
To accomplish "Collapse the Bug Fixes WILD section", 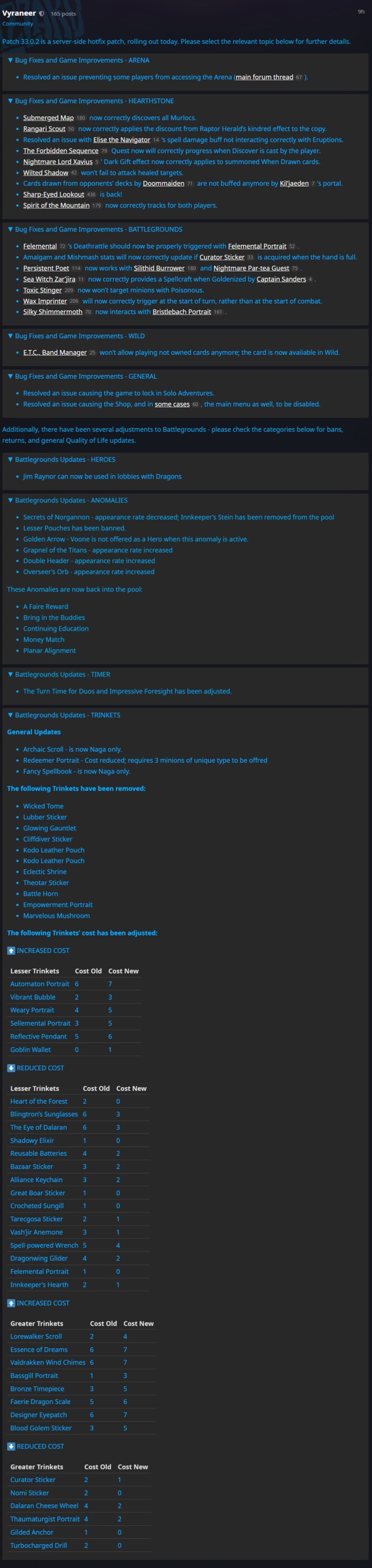I will pyautogui.click(x=75, y=336).
